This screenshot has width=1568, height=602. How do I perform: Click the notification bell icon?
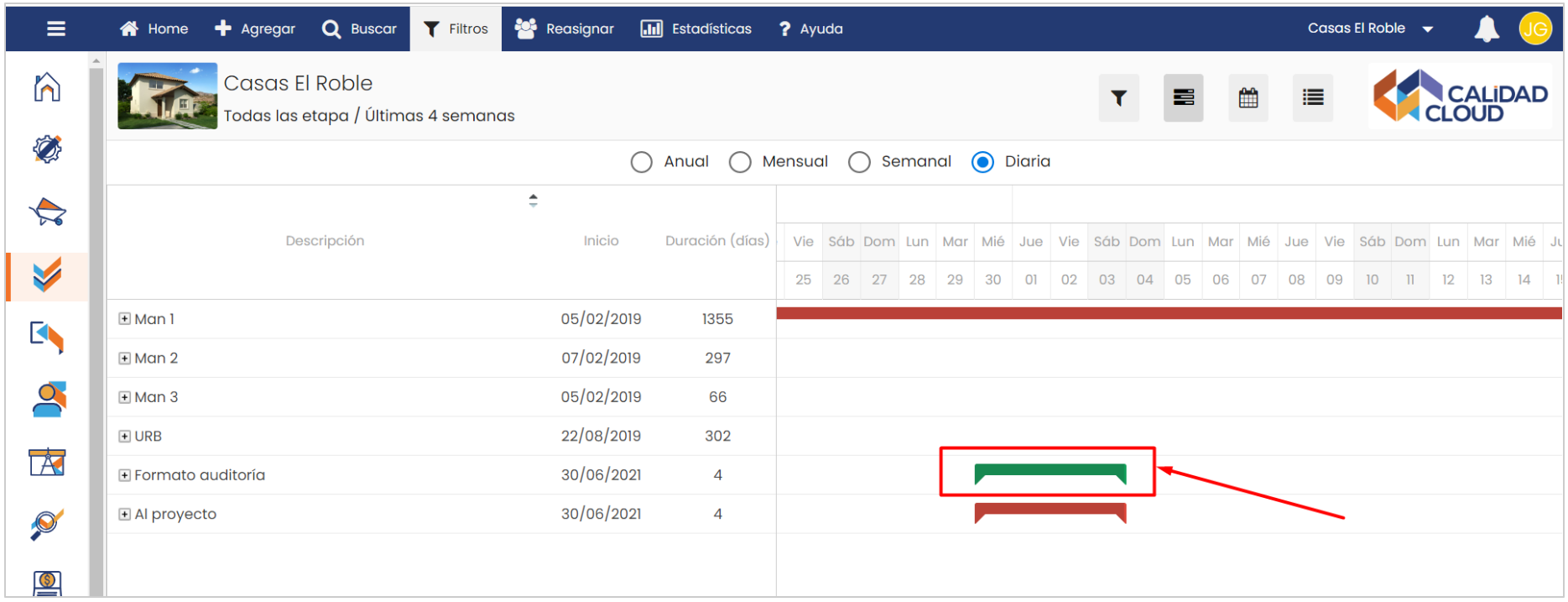[1486, 29]
